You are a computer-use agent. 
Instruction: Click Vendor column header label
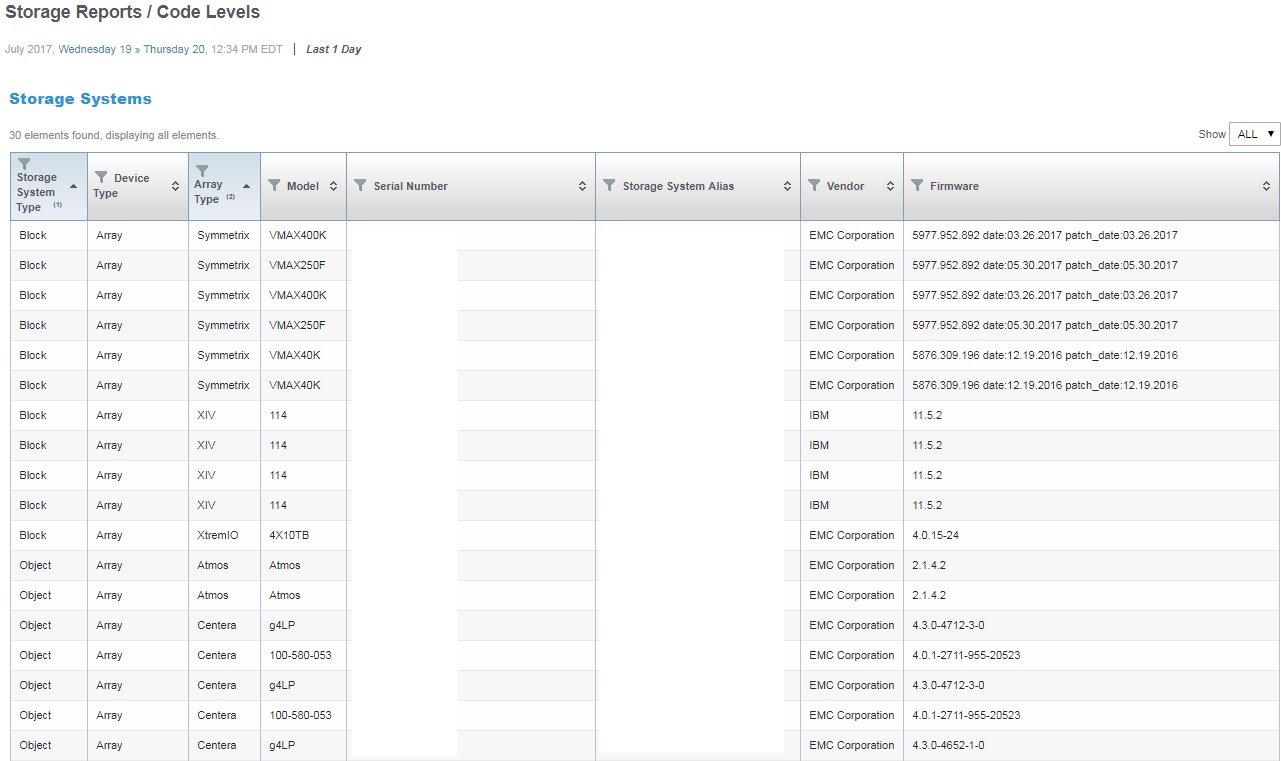point(846,186)
